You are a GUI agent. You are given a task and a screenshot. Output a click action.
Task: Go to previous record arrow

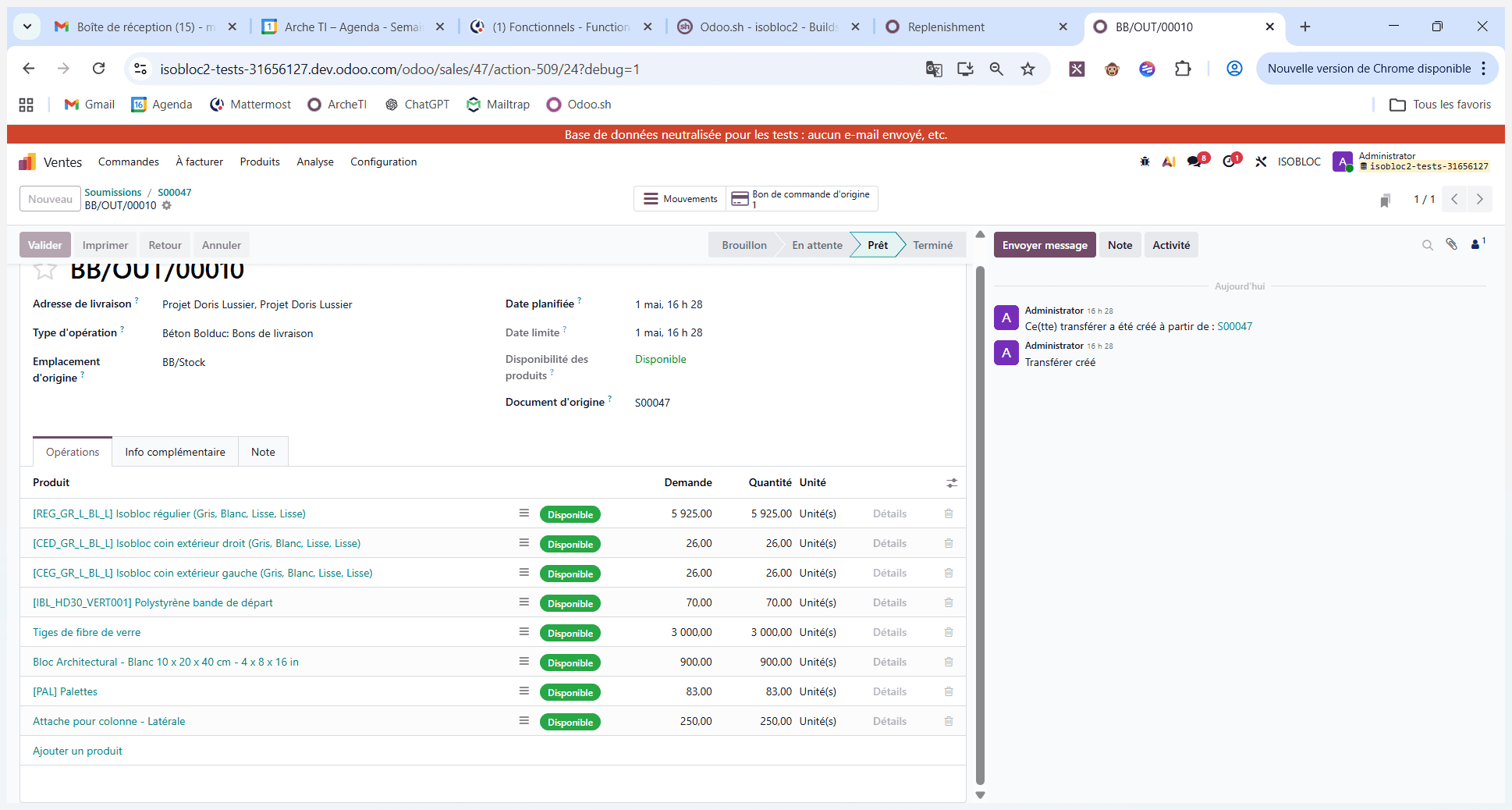click(x=1454, y=199)
